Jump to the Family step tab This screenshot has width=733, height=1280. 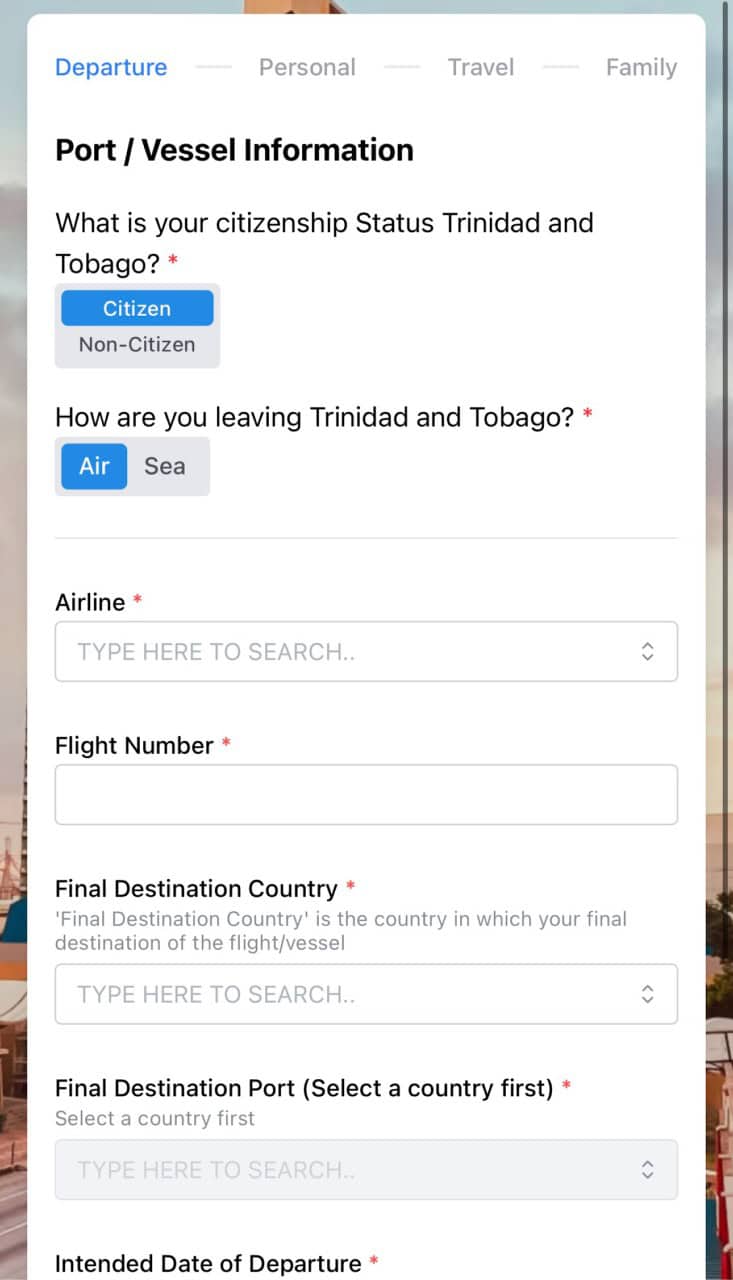click(641, 67)
